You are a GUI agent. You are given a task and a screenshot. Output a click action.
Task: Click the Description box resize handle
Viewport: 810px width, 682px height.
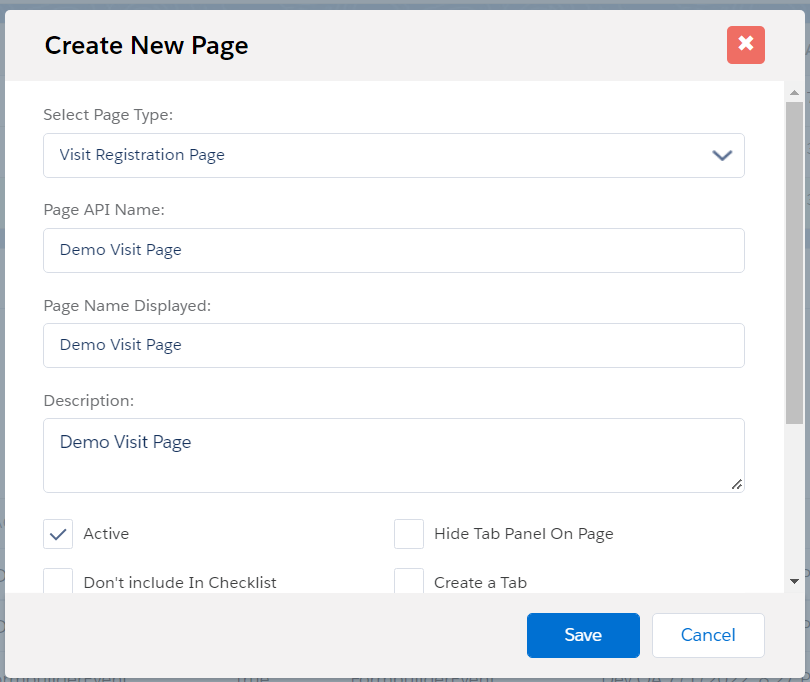736,484
